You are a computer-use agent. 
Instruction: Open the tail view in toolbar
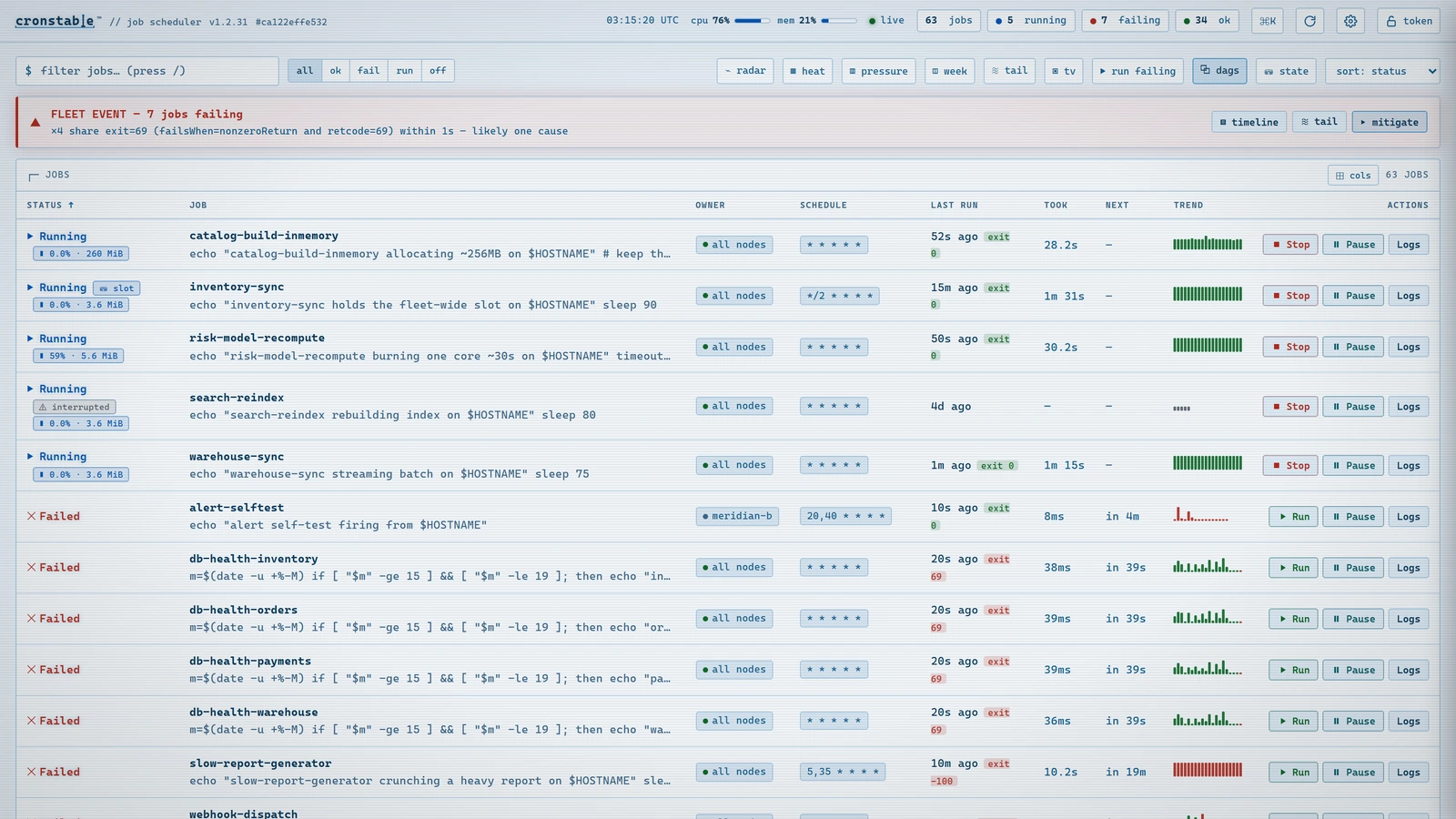tap(1009, 71)
